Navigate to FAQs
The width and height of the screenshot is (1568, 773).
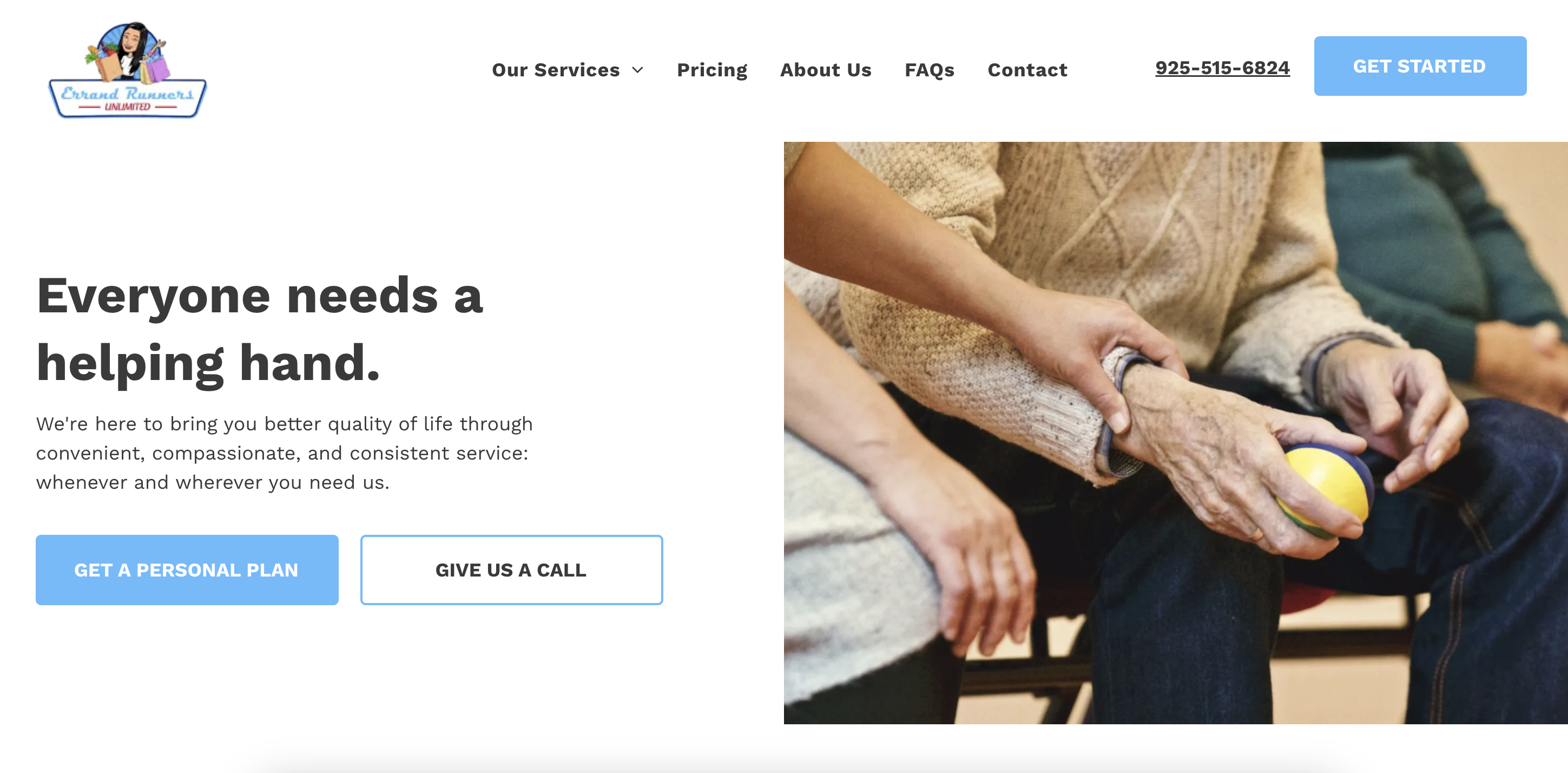click(929, 70)
